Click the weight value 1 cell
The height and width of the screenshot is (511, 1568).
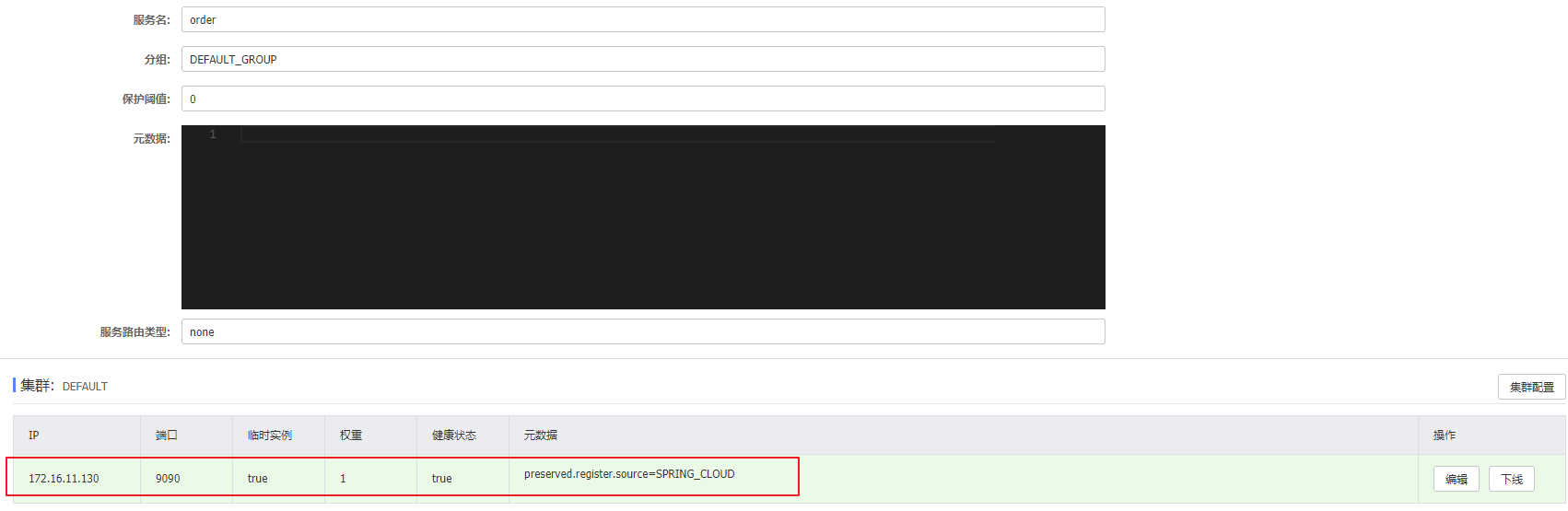point(344,479)
